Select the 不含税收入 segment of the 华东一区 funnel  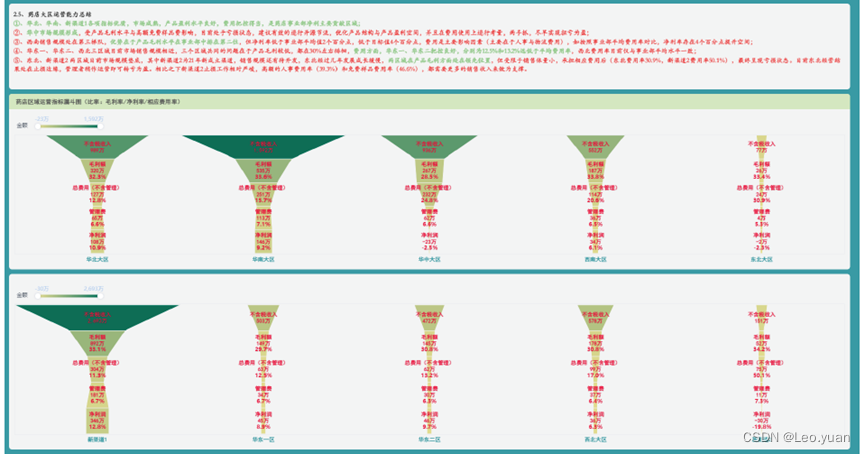(263, 318)
